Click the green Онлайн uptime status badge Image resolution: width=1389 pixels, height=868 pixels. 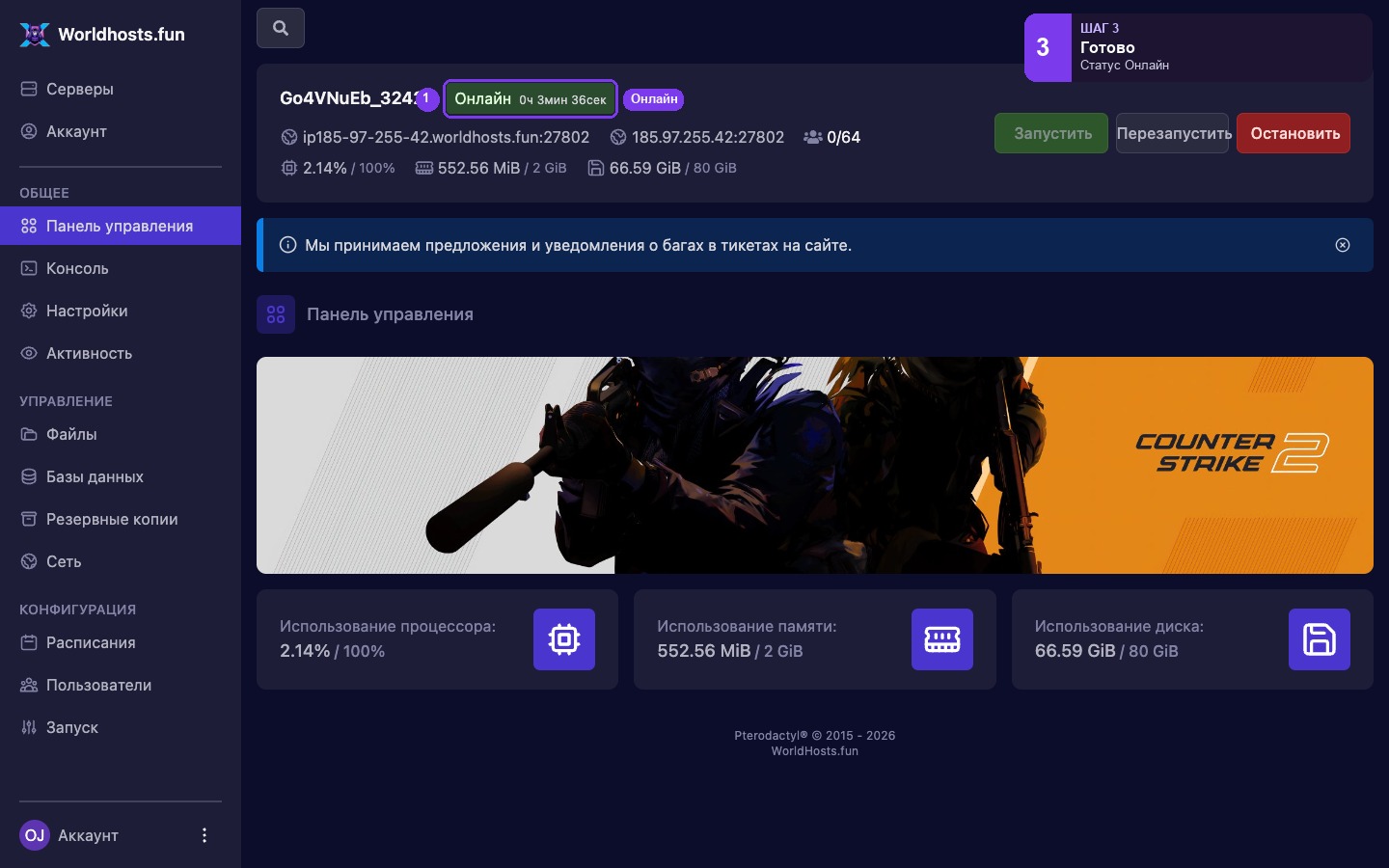click(531, 98)
